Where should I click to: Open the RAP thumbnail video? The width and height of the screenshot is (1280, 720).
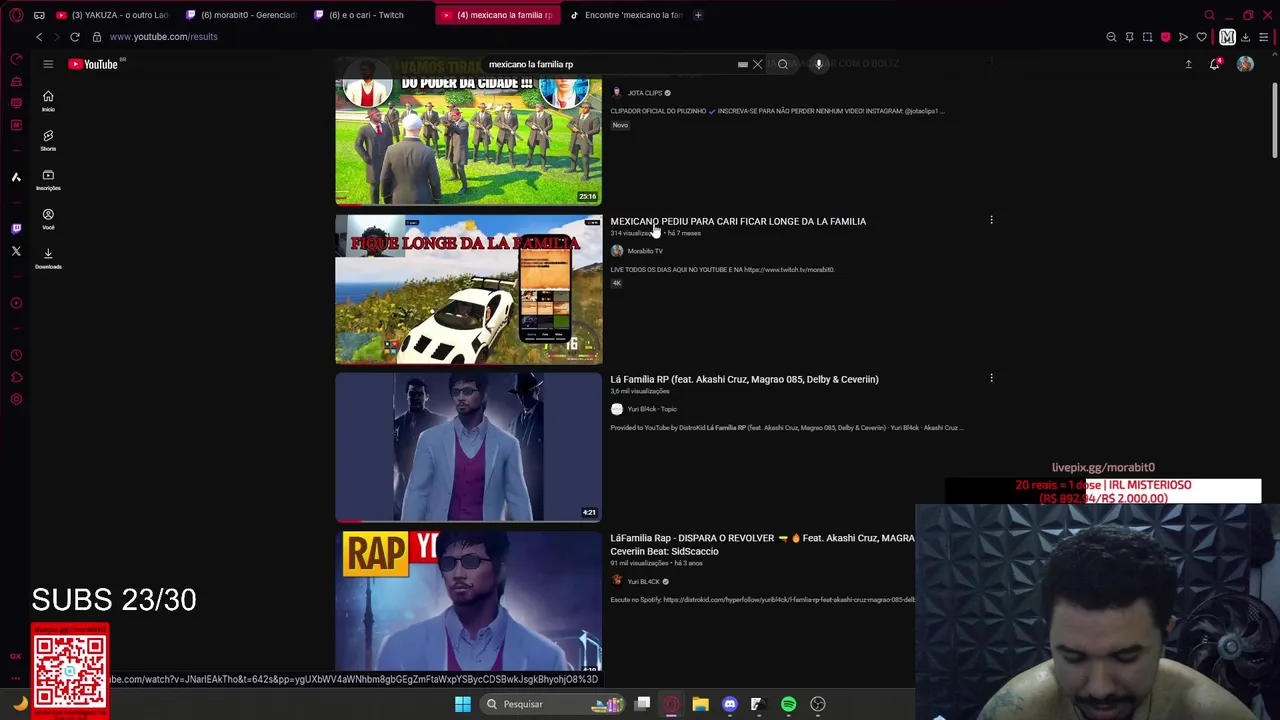(468, 601)
